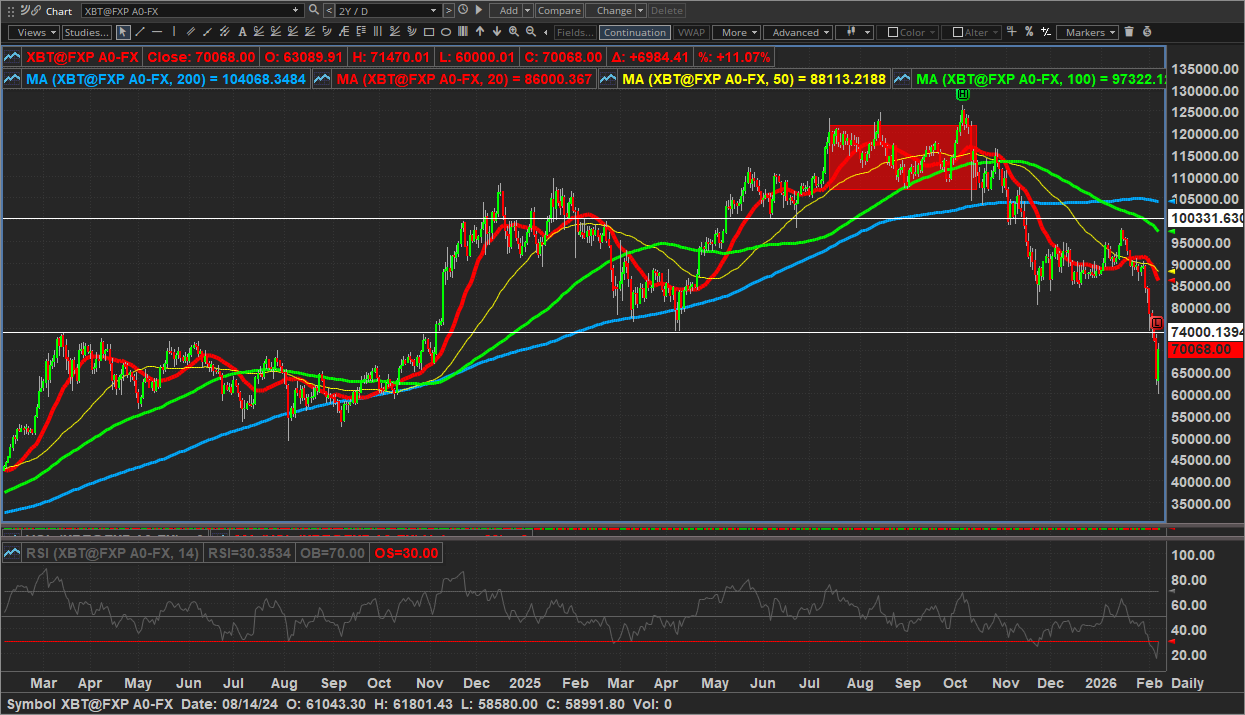Viewport: 1245px width, 715px height.
Task: Toggle the Continuation button
Action: (x=634, y=32)
